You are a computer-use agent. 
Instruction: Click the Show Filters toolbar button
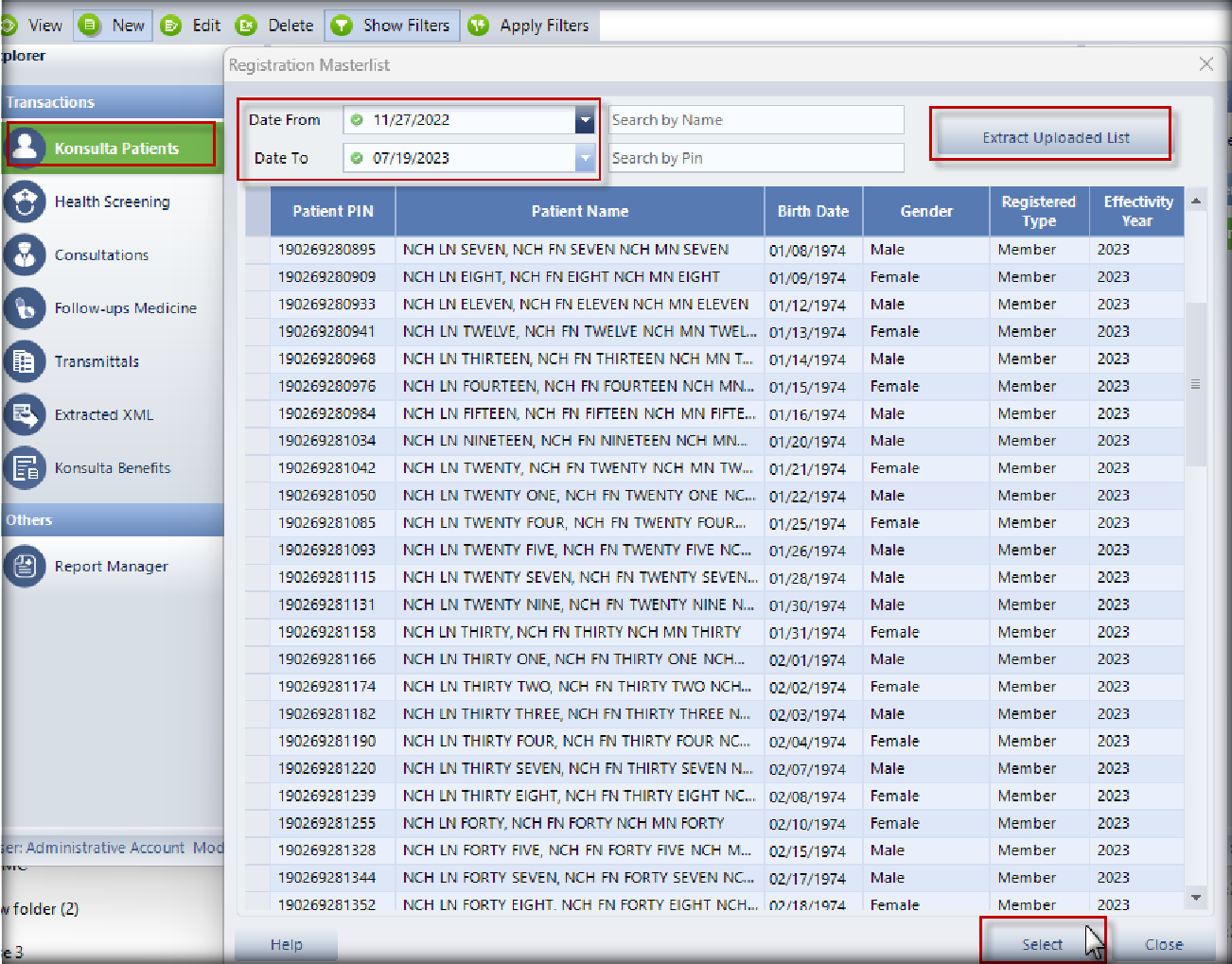pyautogui.click(x=392, y=26)
